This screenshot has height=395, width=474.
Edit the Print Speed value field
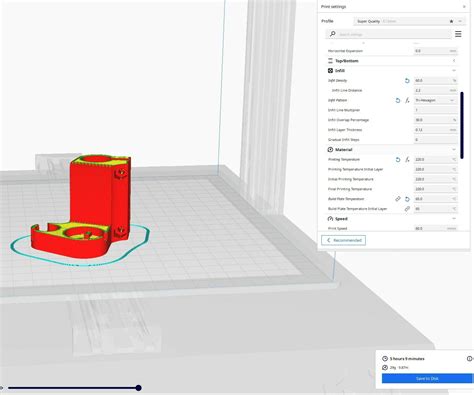pyautogui.click(x=435, y=229)
